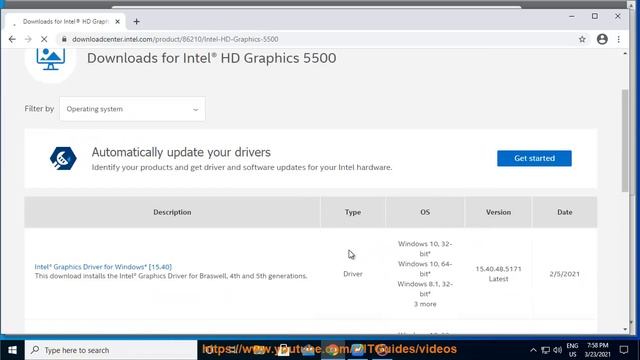The height and width of the screenshot is (360, 640).
Task: Click the Get started button
Action: click(x=534, y=158)
